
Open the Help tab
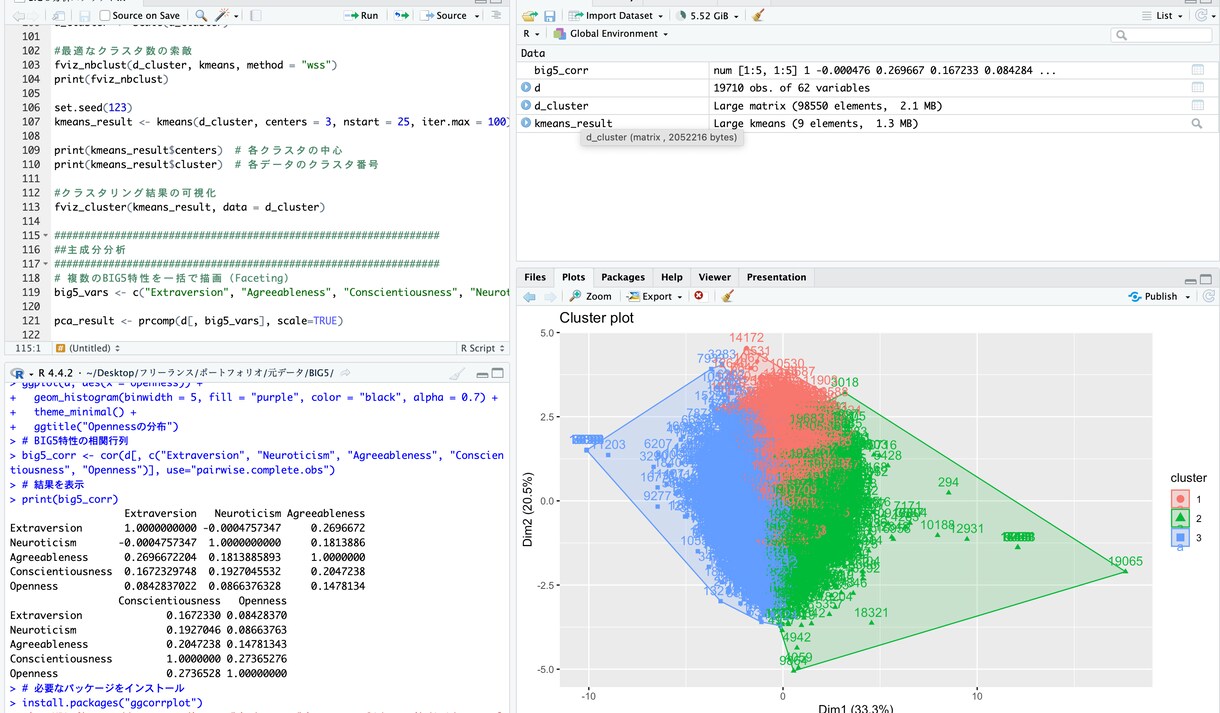(x=672, y=277)
